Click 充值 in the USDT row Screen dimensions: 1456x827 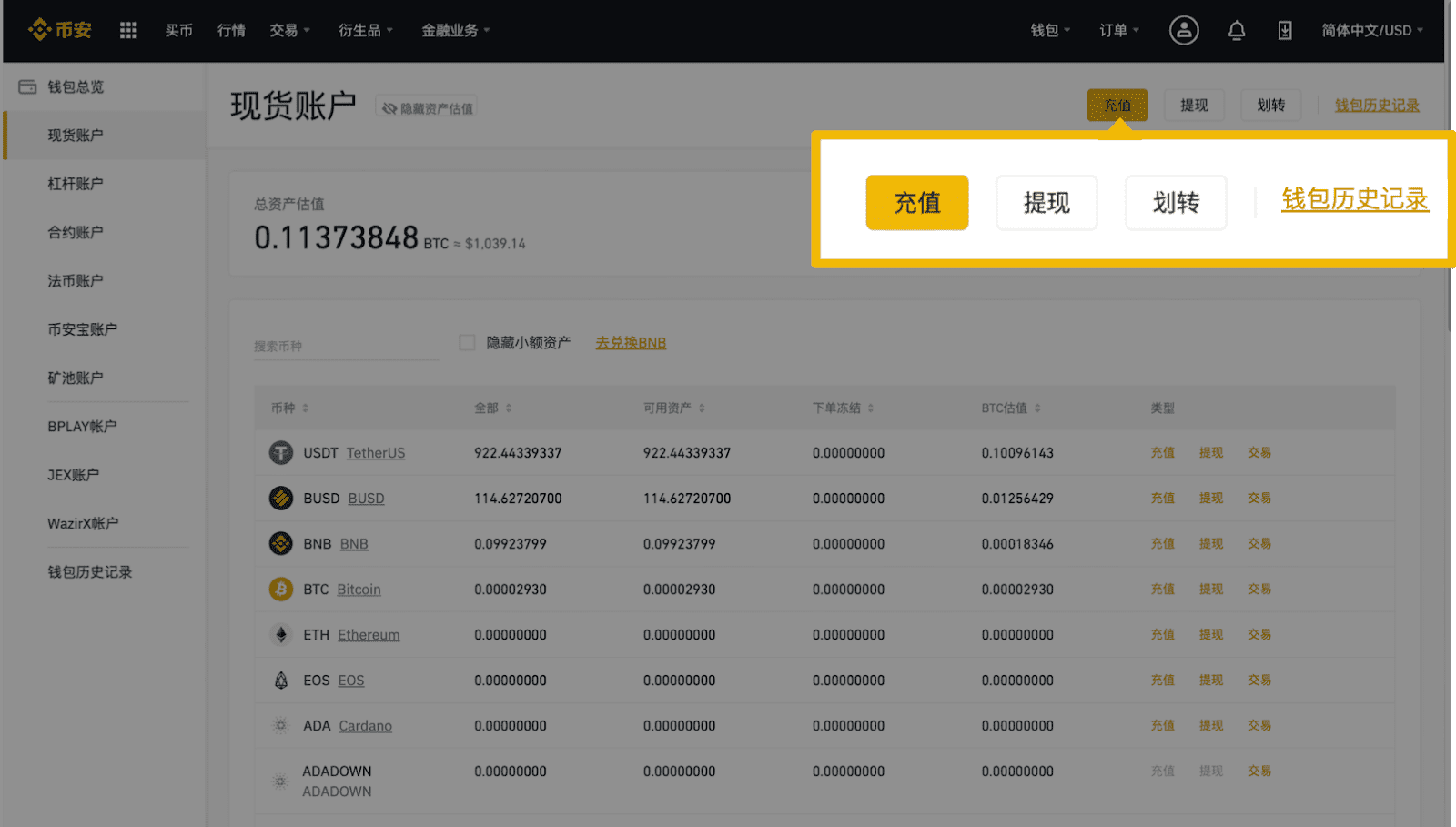tap(1162, 452)
